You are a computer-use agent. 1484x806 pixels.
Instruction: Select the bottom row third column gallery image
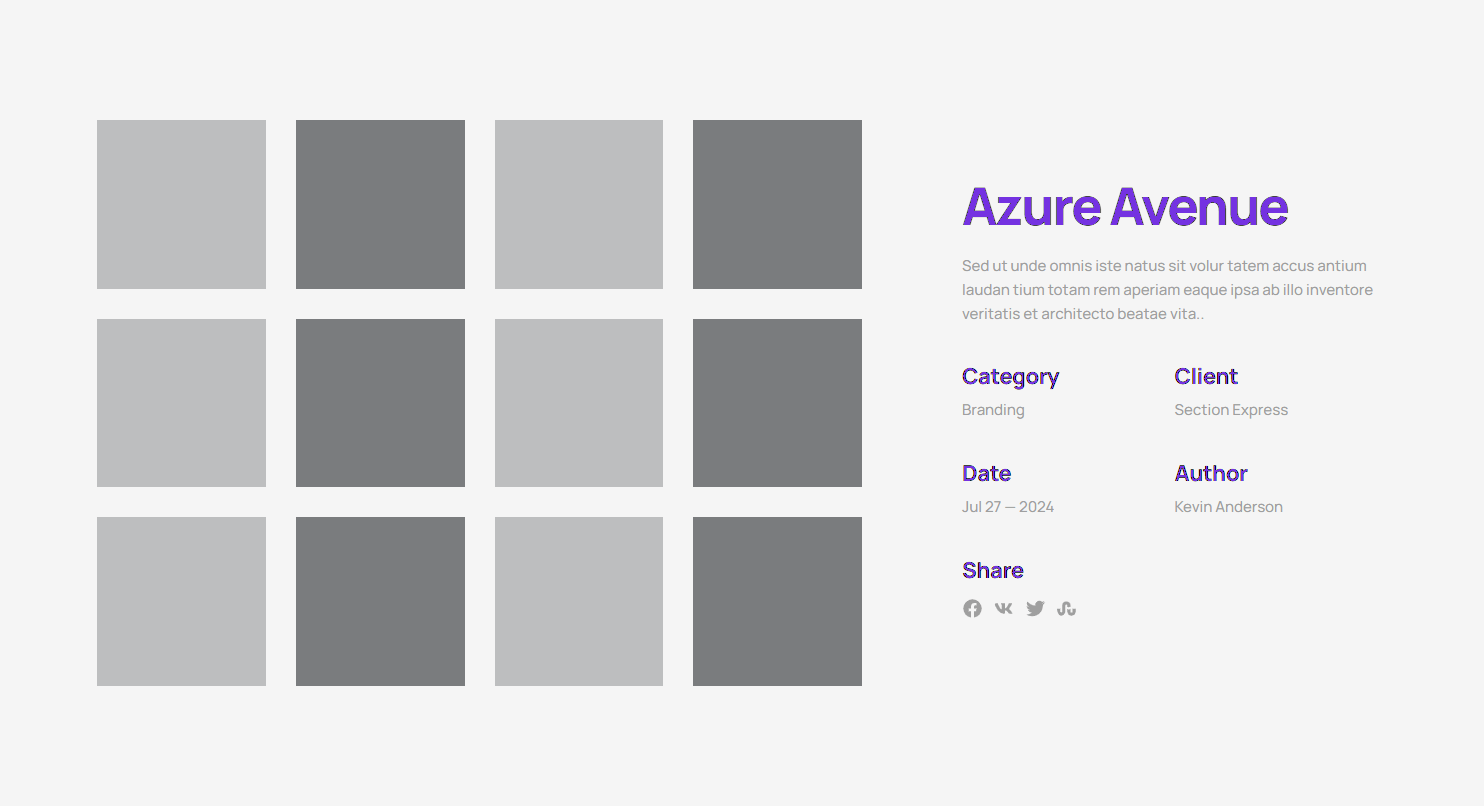pyautogui.click(x=578, y=601)
